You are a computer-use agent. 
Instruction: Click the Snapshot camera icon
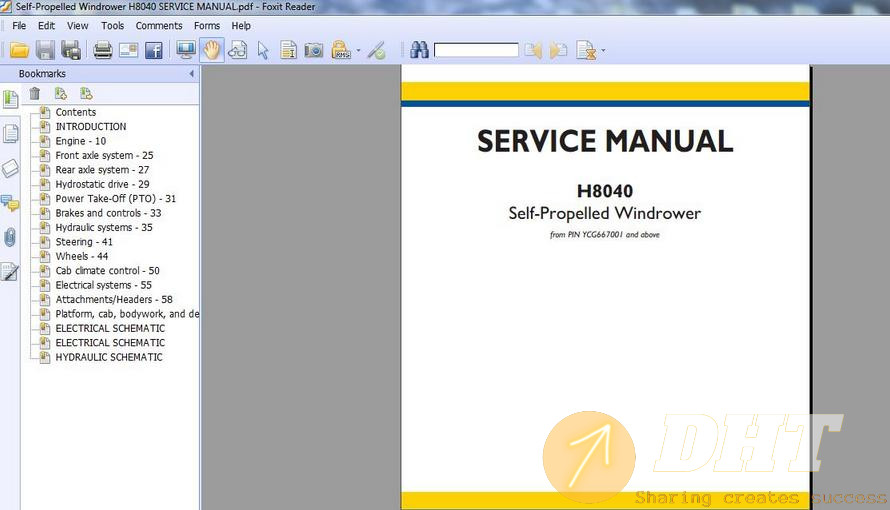[313, 50]
